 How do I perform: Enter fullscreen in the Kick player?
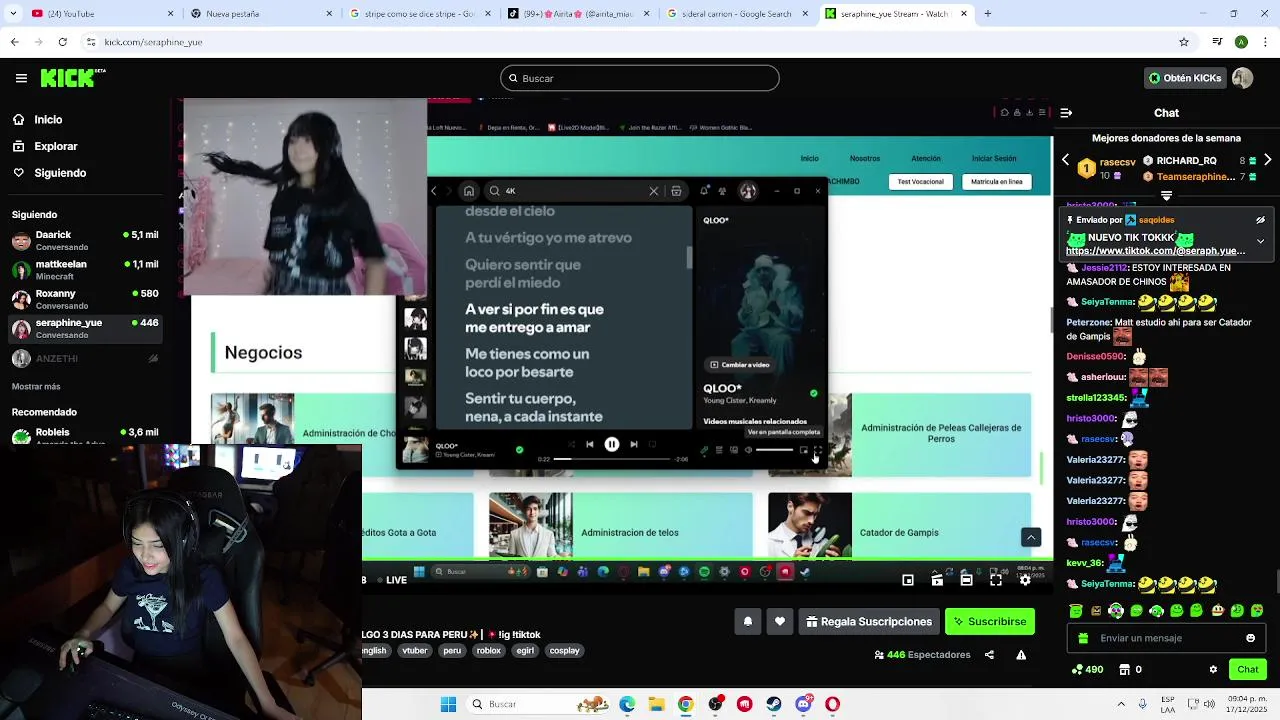[x=996, y=580]
